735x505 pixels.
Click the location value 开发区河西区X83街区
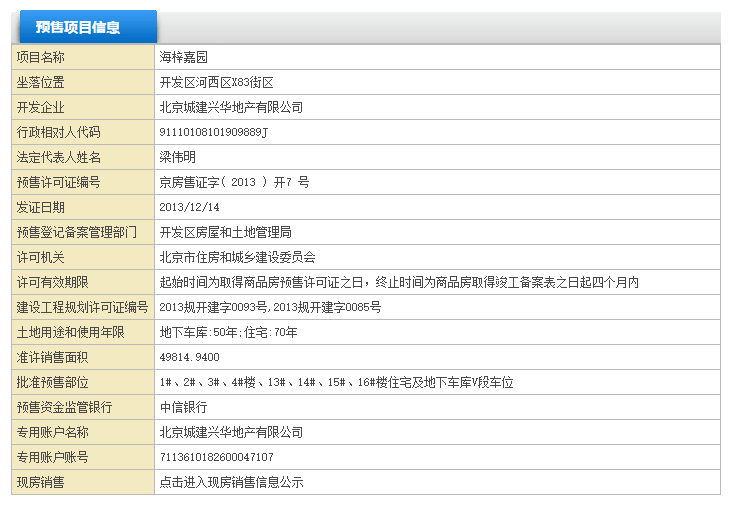click(x=216, y=82)
